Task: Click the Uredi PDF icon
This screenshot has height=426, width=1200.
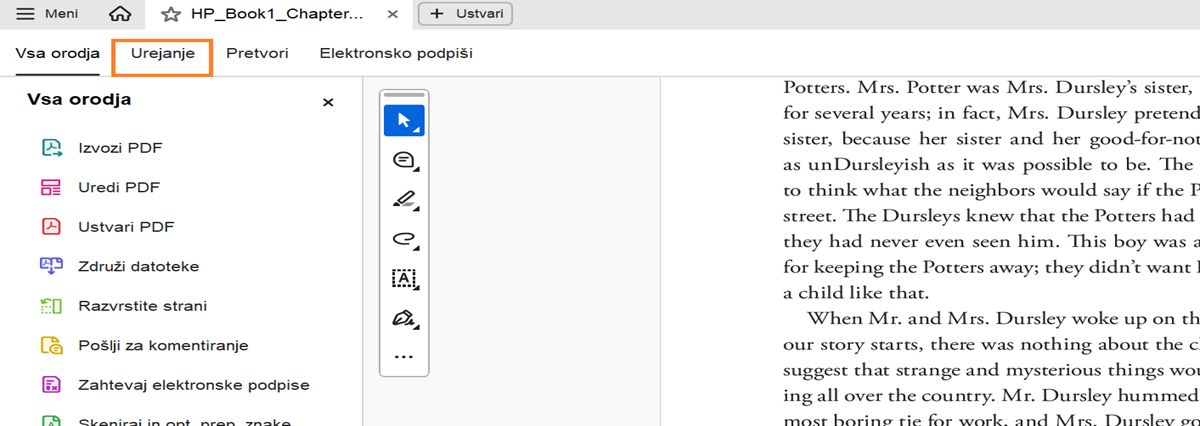Action: click(52, 187)
